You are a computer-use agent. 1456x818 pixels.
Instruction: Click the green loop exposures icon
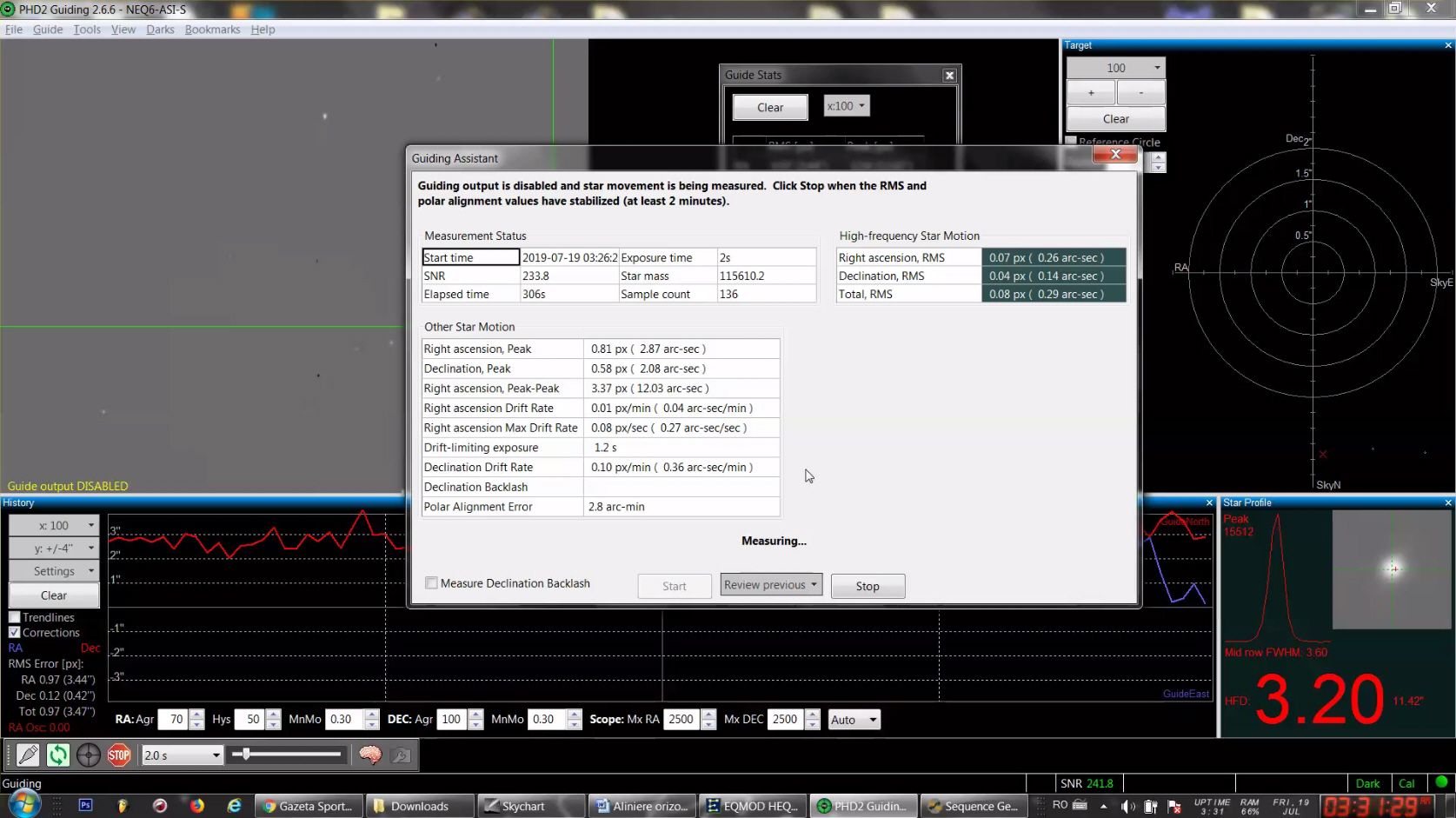pos(58,755)
